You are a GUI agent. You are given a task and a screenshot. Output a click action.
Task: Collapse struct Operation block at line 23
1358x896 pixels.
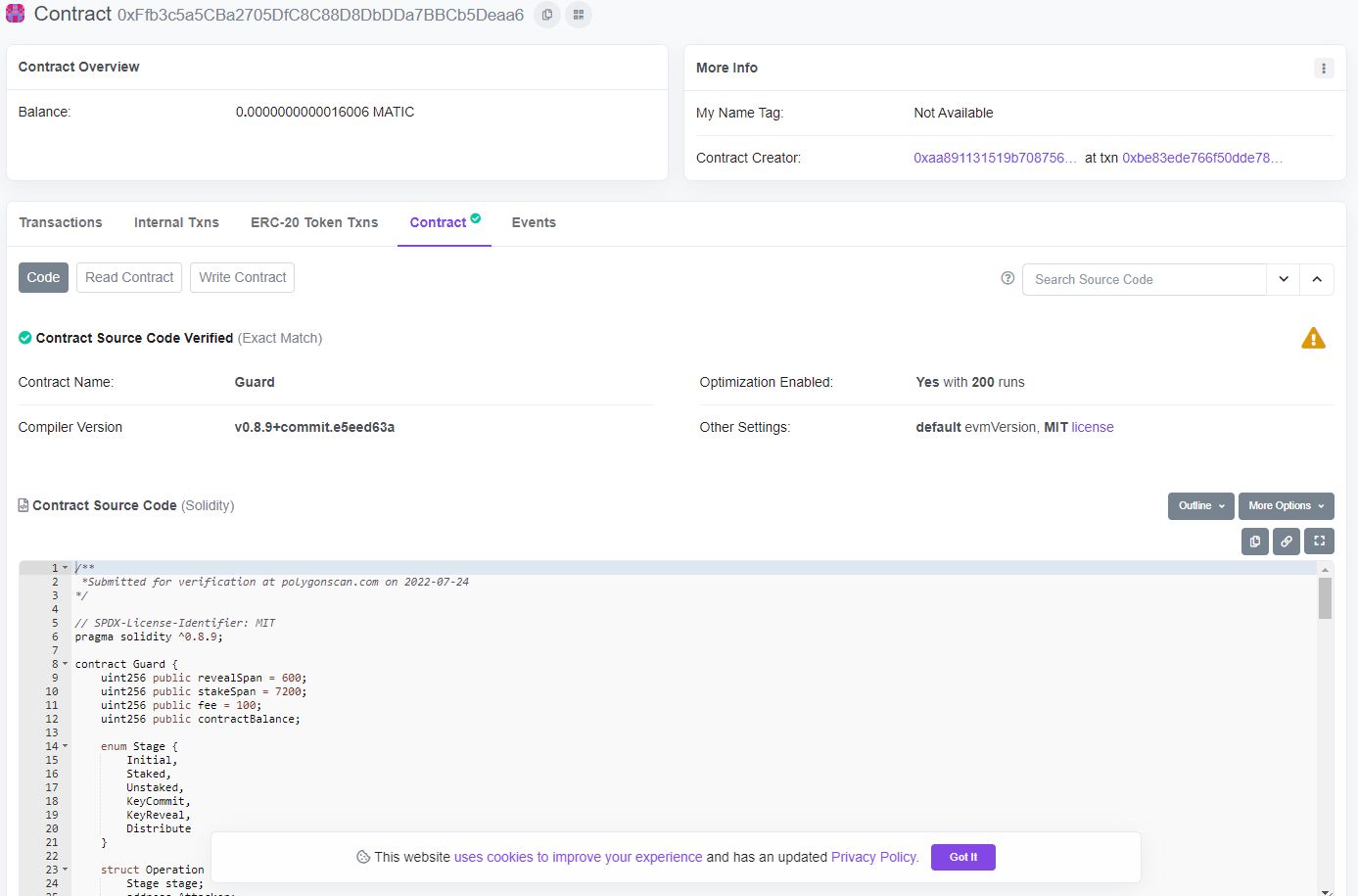66,870
